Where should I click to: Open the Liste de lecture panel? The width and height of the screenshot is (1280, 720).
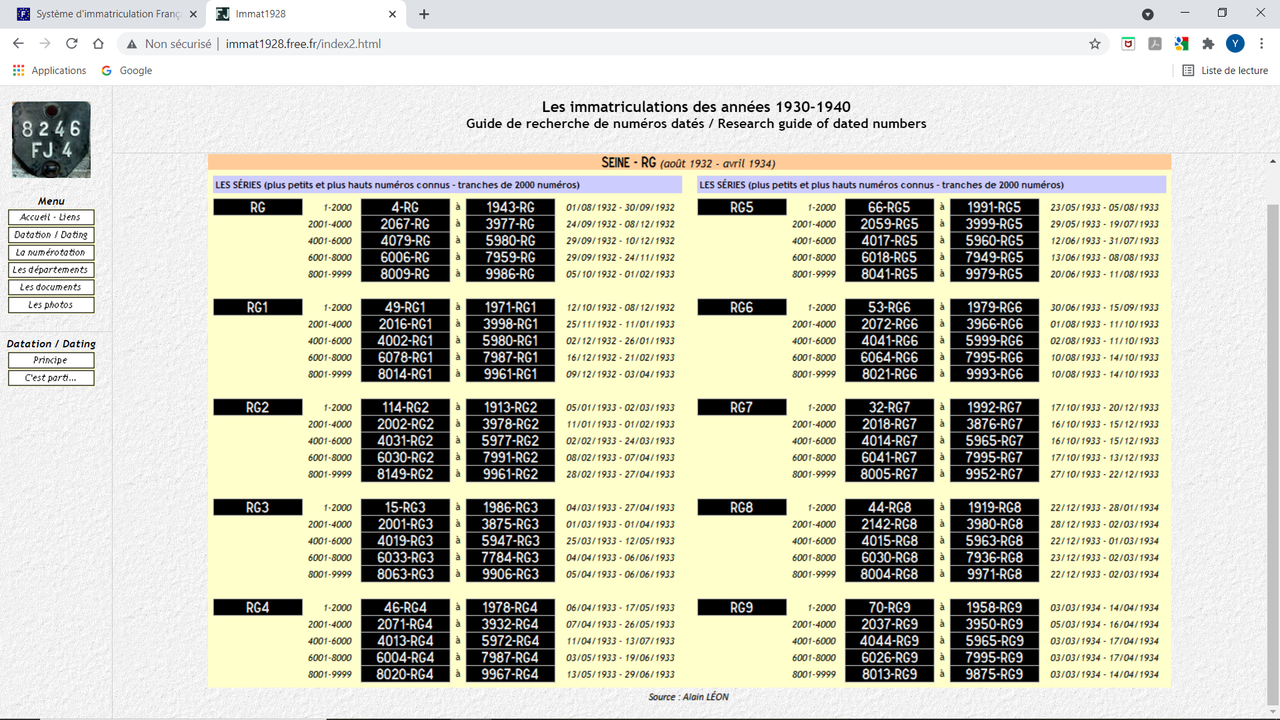tap(1225, 71)
